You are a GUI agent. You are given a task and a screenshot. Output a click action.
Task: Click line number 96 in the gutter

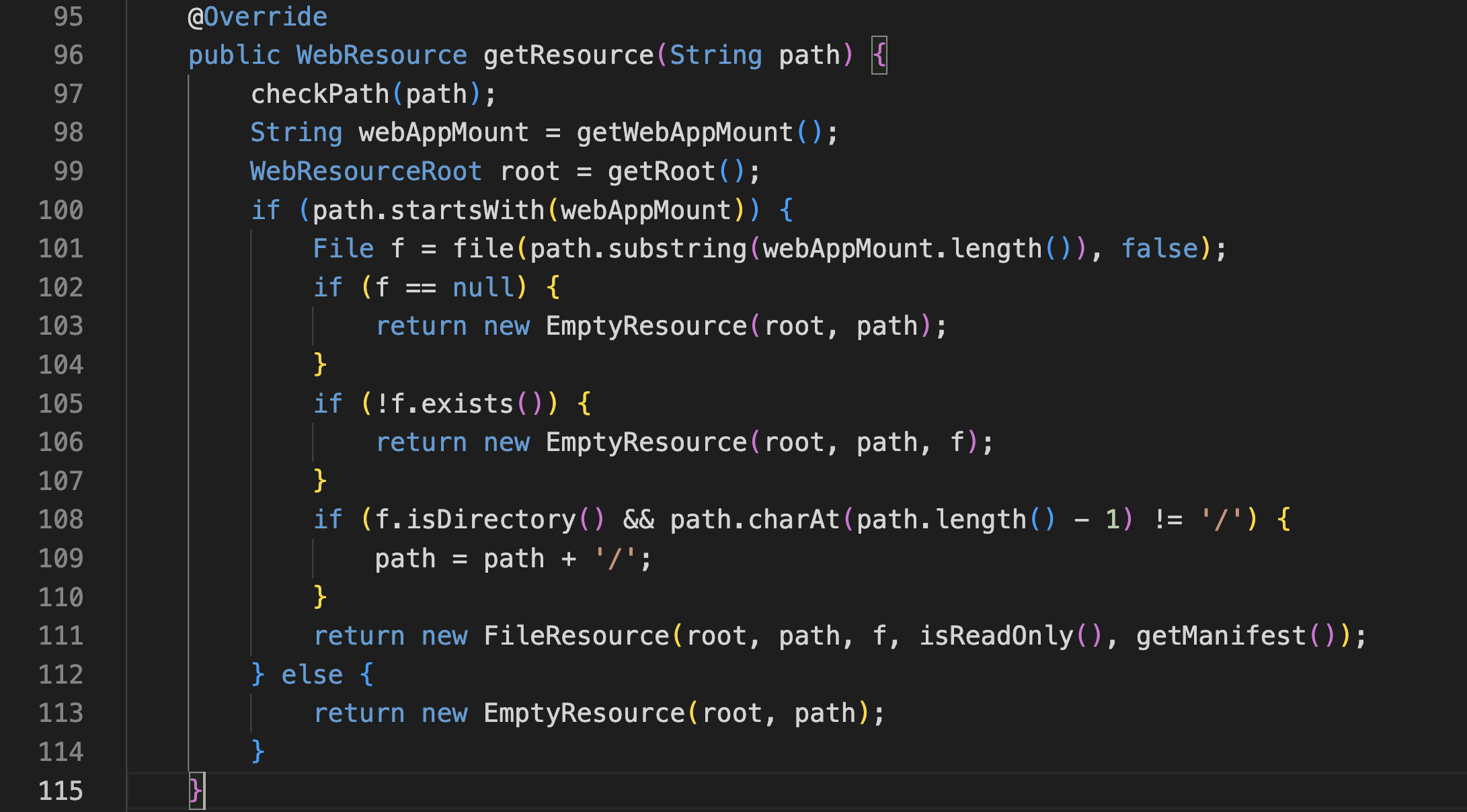68,55
